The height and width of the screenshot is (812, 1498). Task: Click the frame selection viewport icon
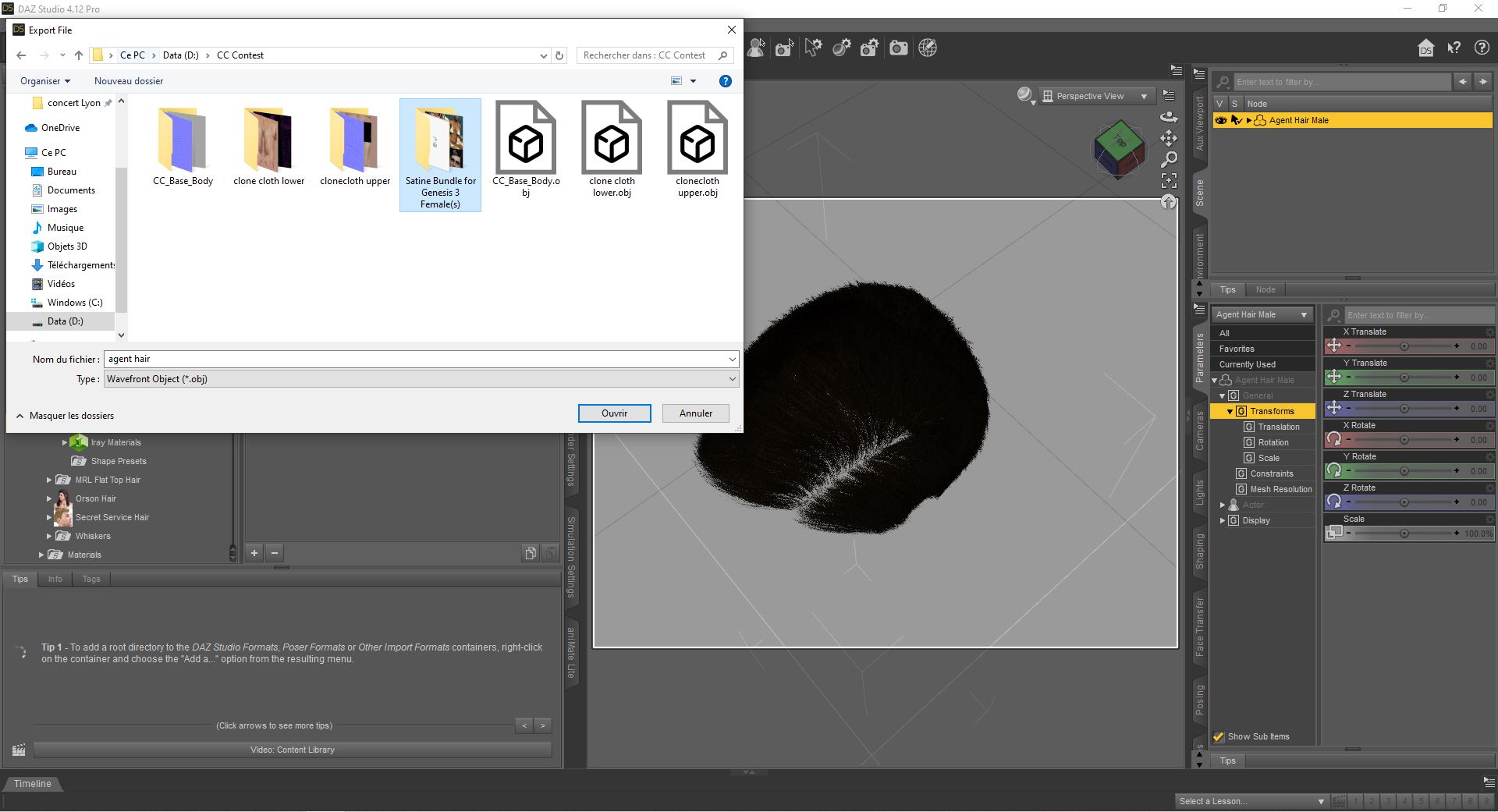pos(1168,181)
